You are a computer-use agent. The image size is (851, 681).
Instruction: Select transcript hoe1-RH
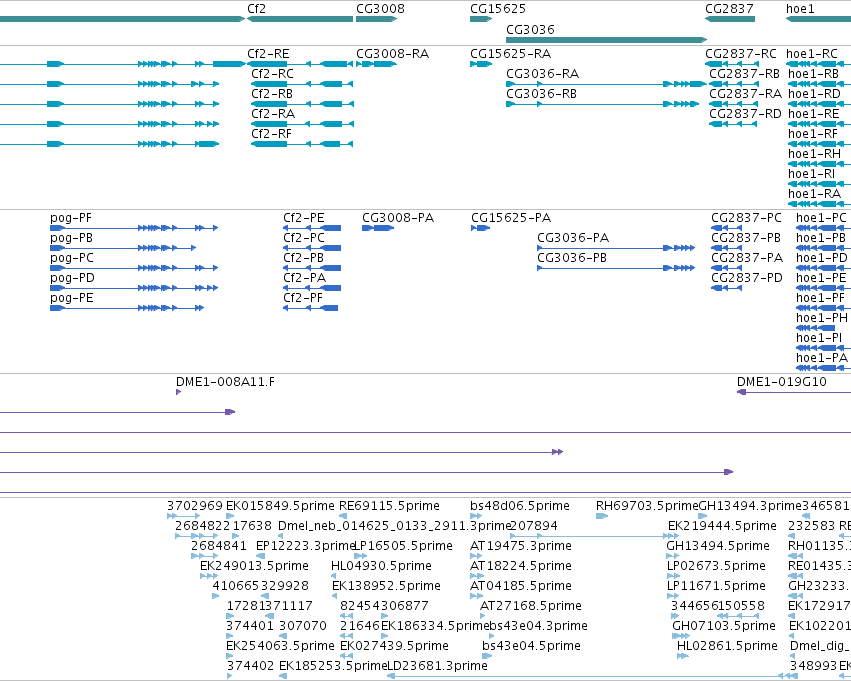820,164
